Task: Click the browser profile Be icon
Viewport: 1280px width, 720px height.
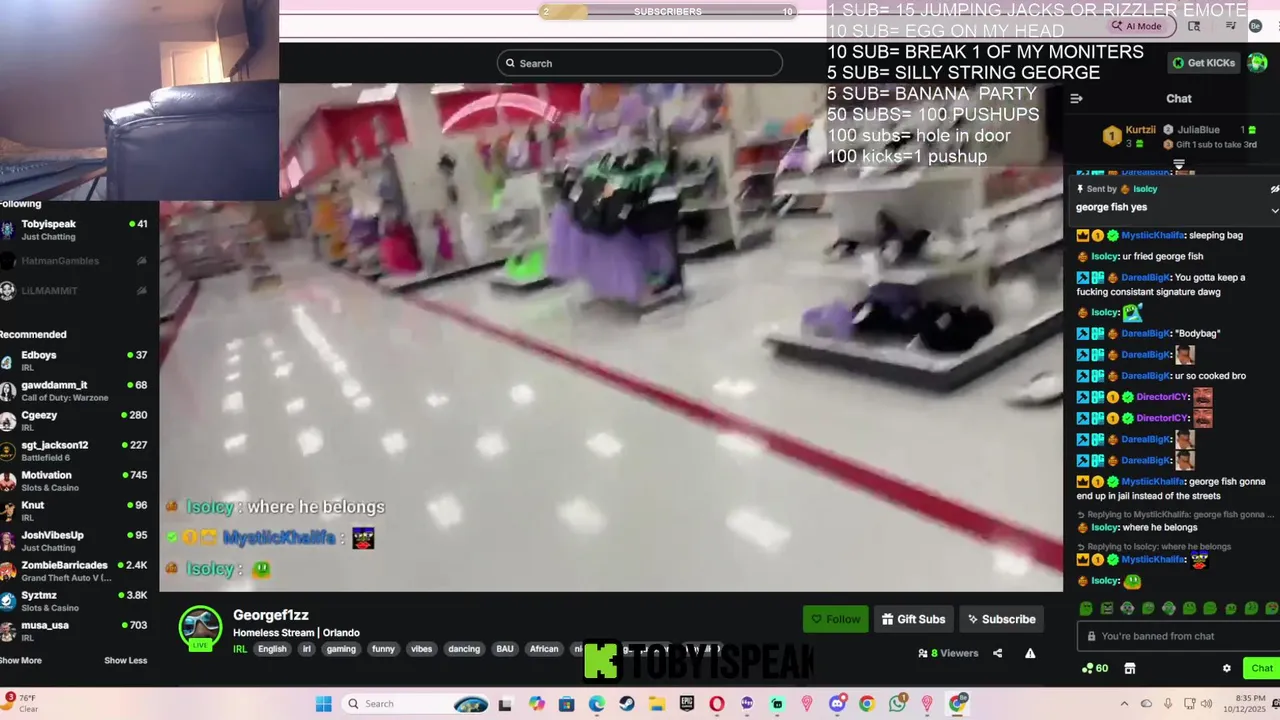Action: click(1256, 26)
